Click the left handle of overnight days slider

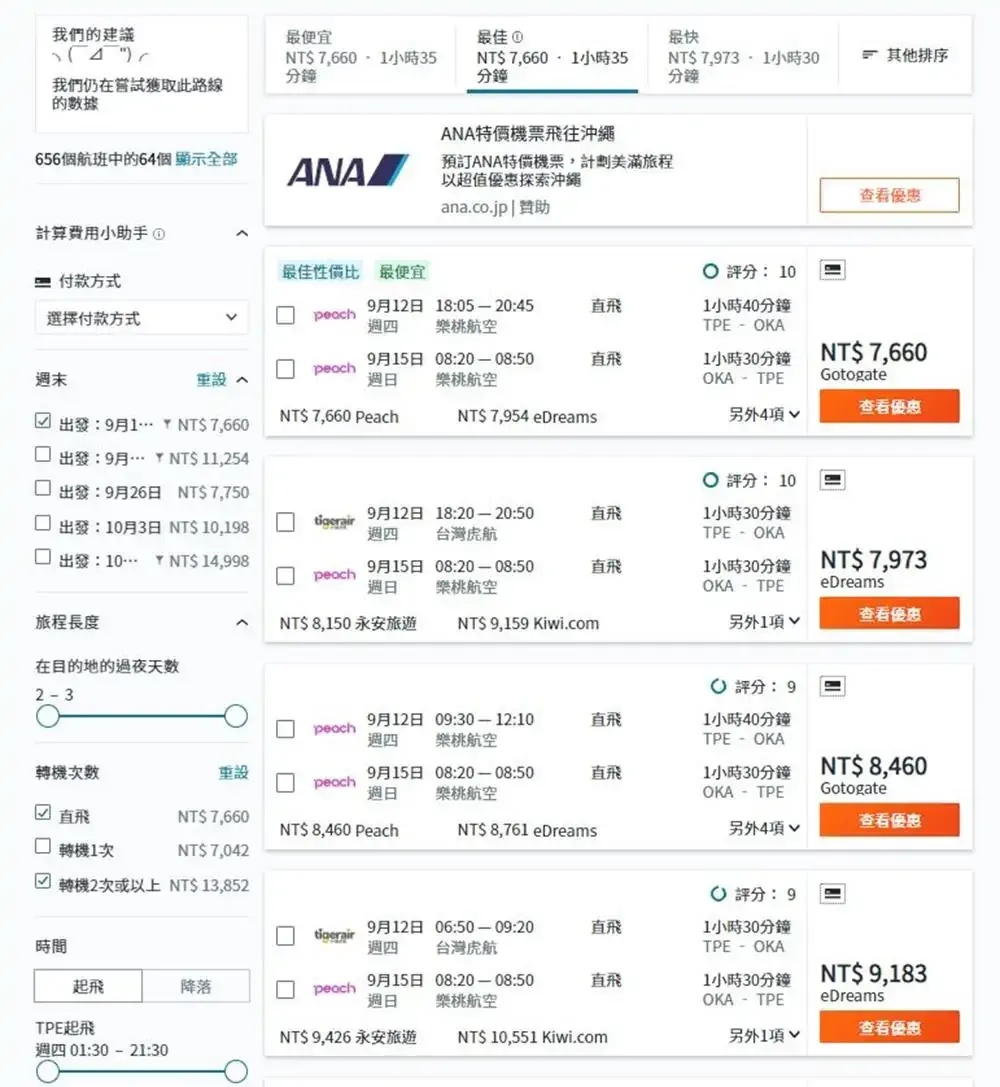(x=48, y=716)
